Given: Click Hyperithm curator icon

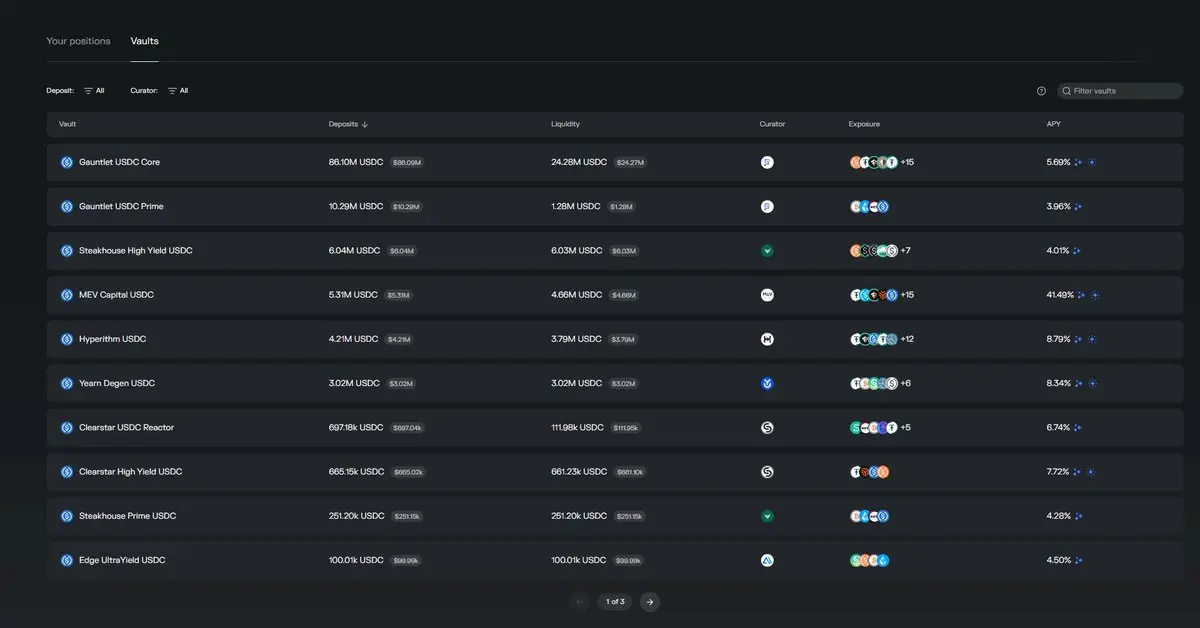Looking at the screenshot, I should click(767, 339).
